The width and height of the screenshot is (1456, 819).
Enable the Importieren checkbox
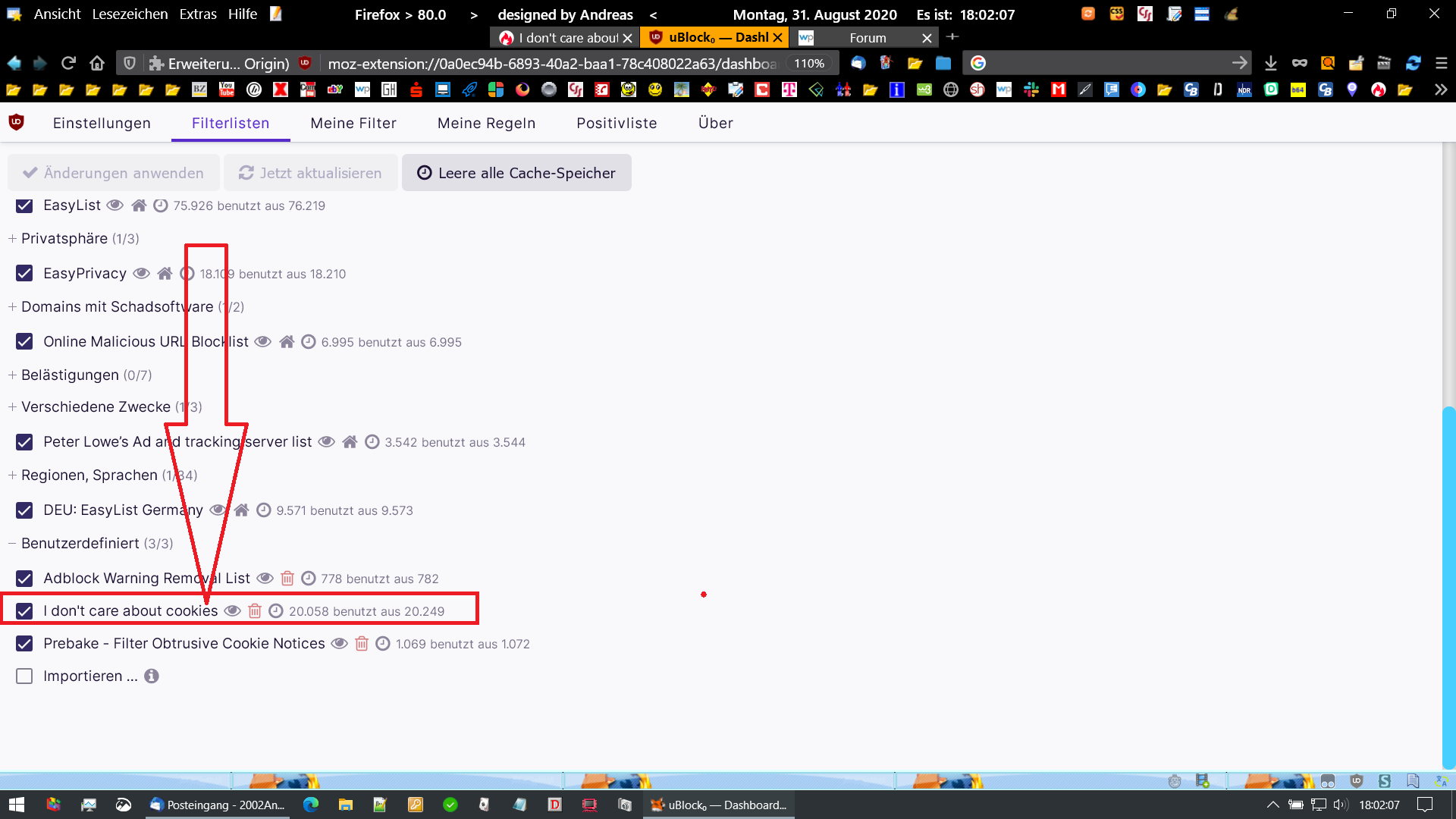[24, 676]
